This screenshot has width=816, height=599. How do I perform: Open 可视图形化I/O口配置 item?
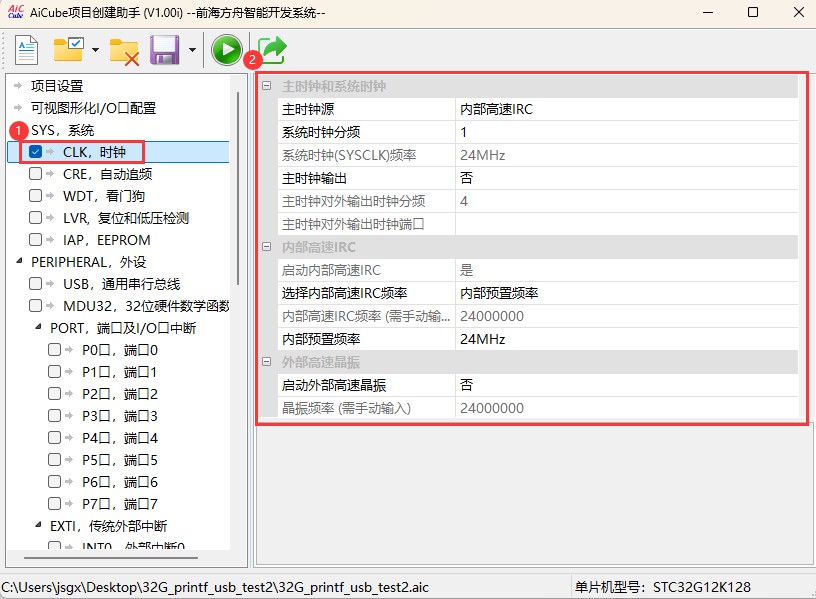[93, 108]
